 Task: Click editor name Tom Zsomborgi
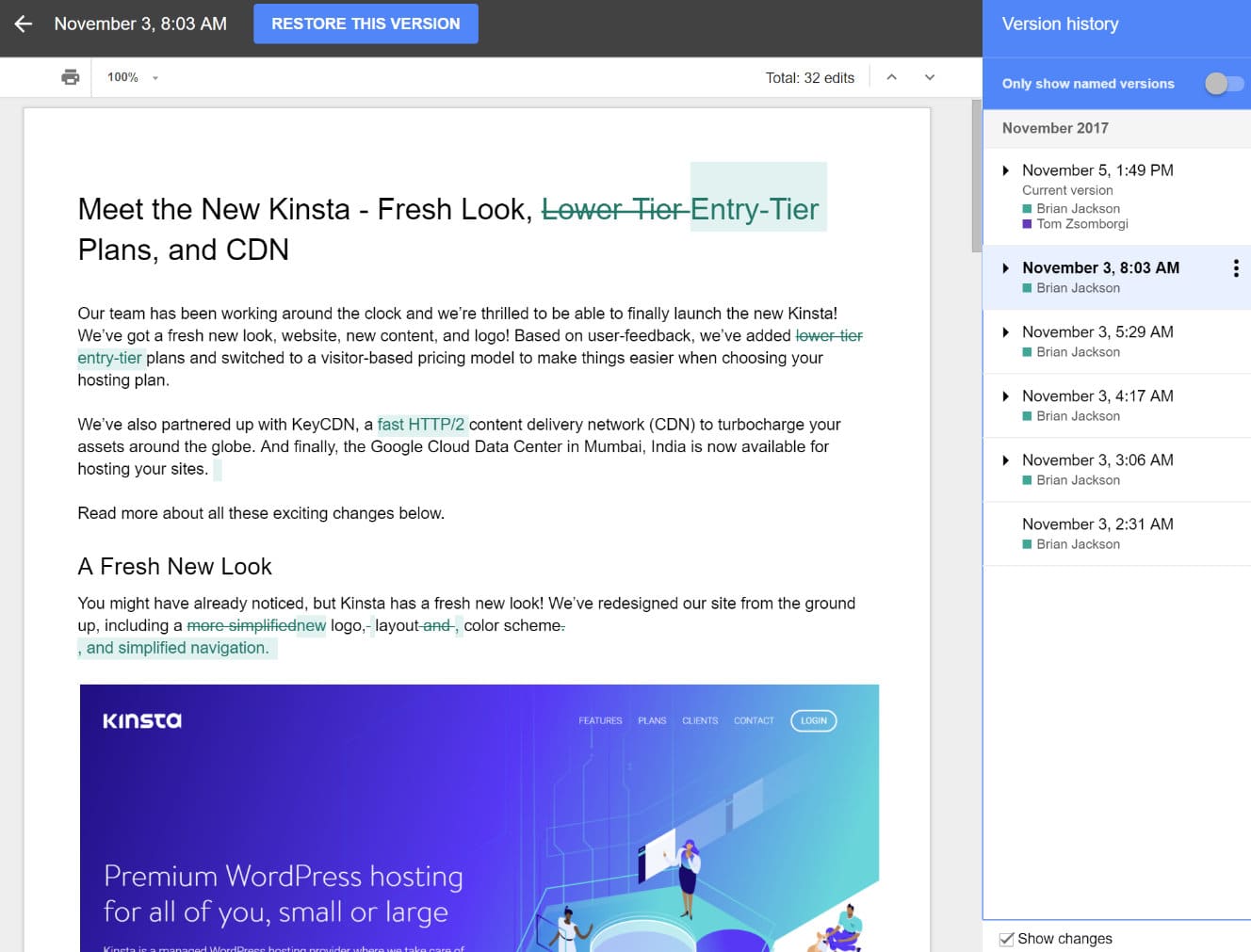point(1085,224)
